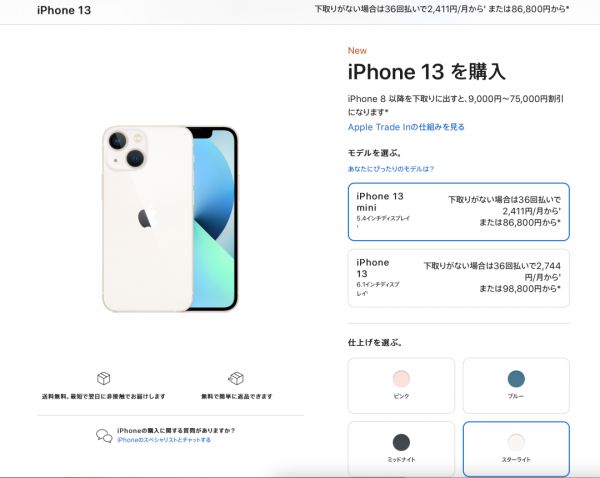Click the iPhone 13 header title
Screen dimensions: 600x478
tap(64, 10)
